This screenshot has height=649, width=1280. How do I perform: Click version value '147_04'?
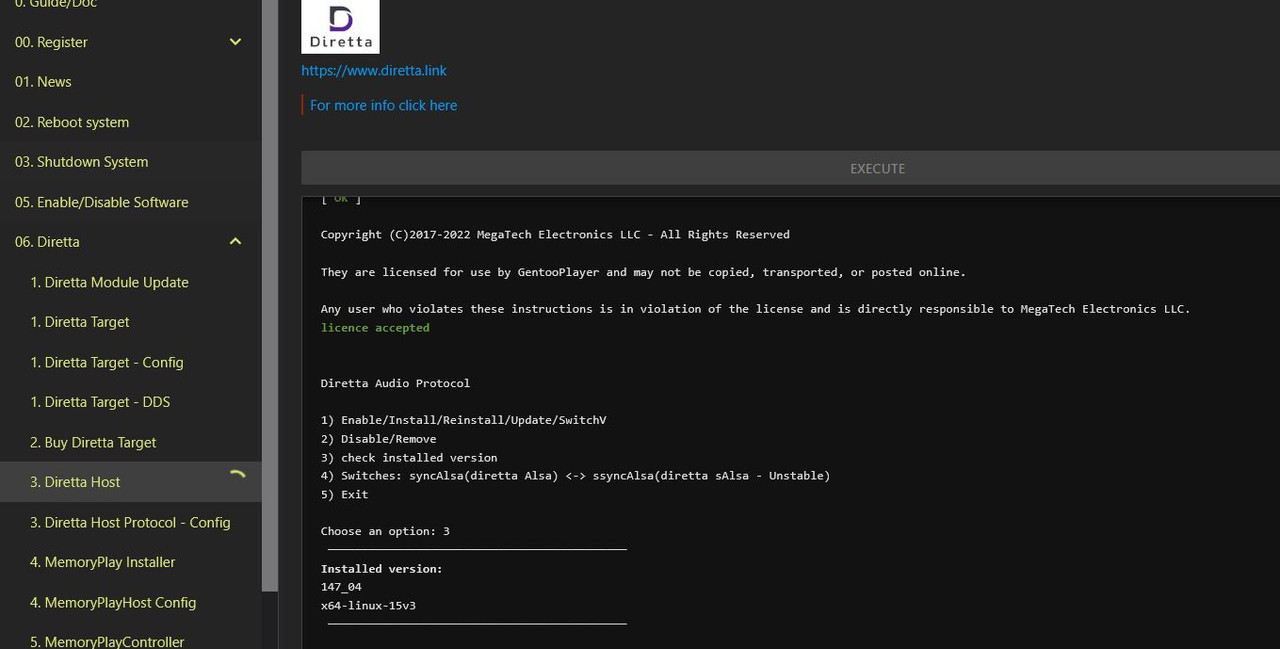(341, 587)
